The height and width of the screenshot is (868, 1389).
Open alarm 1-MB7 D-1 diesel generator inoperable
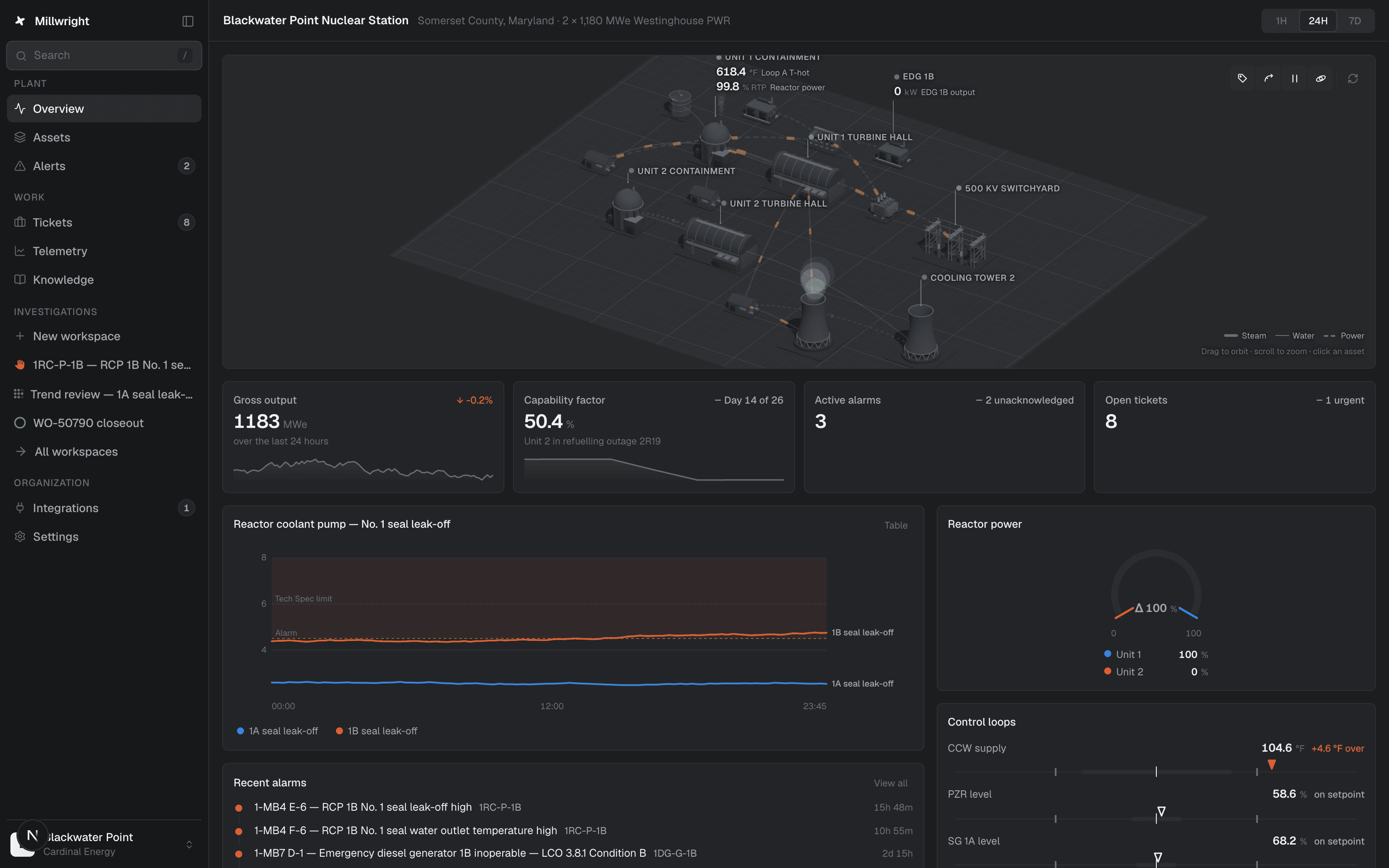coord(574,854)
